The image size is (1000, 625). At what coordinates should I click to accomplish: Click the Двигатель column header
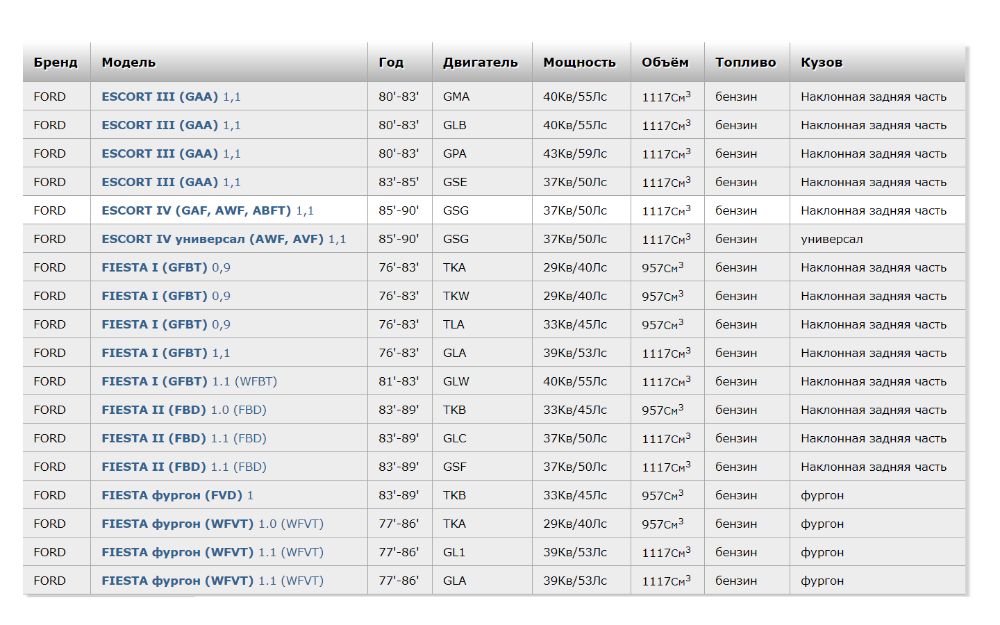[482, 62]
